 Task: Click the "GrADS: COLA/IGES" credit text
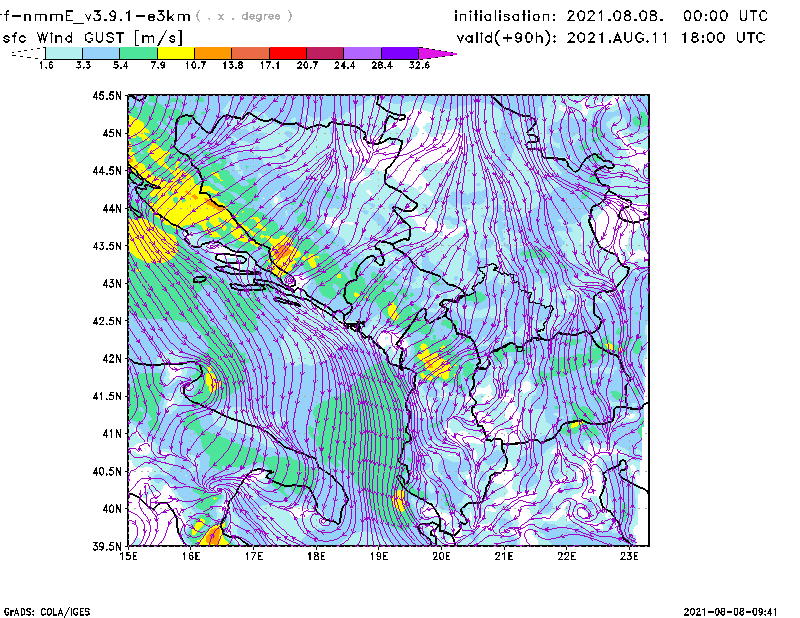click(47, 612)
